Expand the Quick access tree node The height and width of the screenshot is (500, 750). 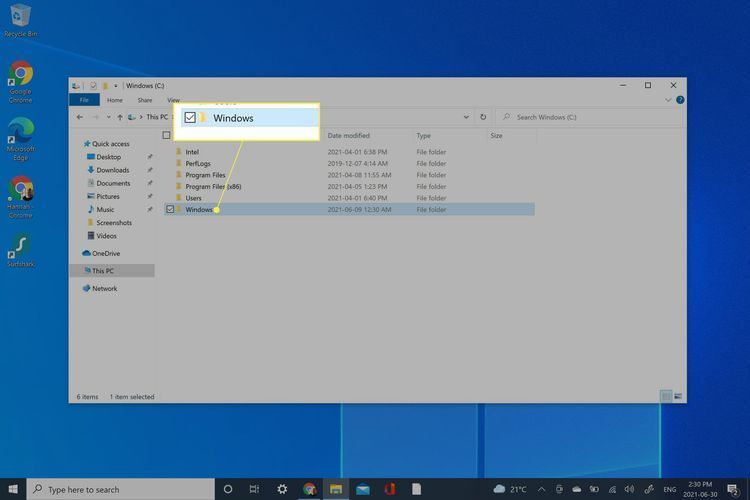coord(79,144)
